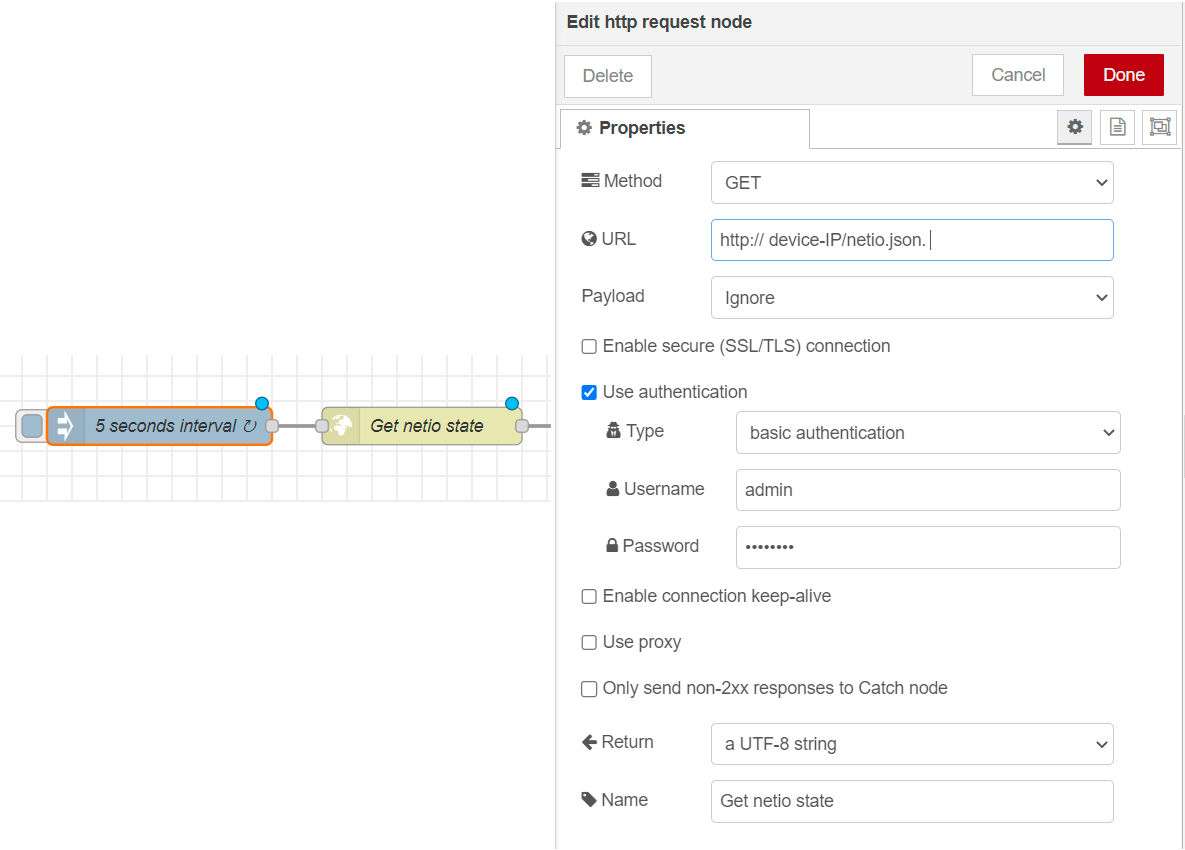Open node settings gear icon

click(1075, 127)
